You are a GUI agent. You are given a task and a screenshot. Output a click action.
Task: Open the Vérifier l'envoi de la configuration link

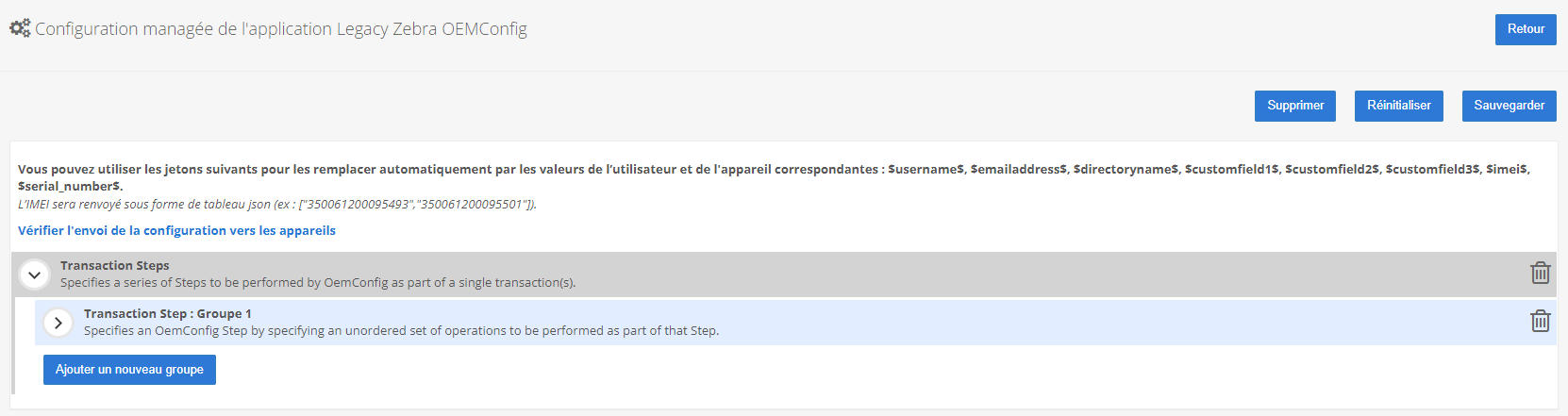[176, 230]
